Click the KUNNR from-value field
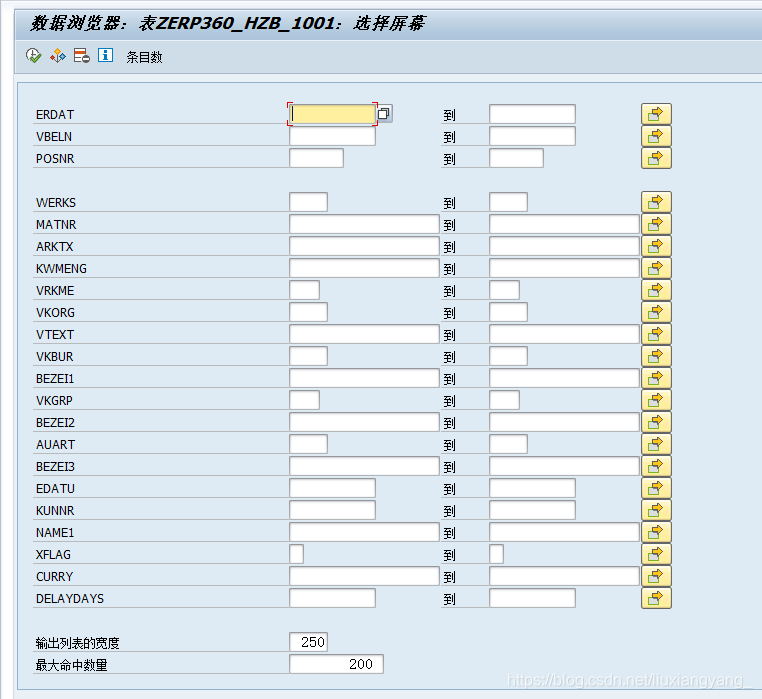Viewport: 762px width, 699px height. click(x=332, y=510)
